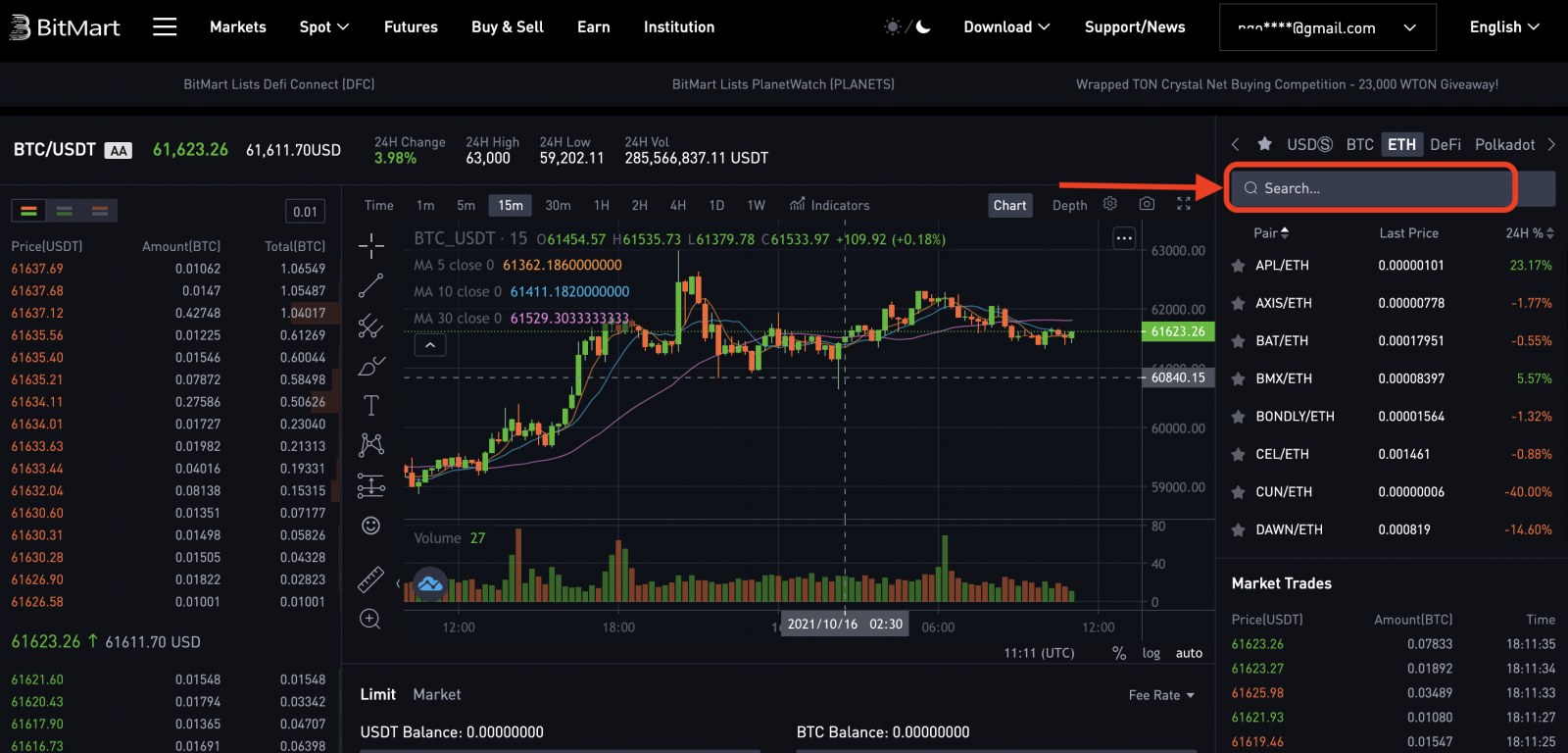Switch to the Depth chart tab
The image size is (1568, 753).
coord(1069,205)
